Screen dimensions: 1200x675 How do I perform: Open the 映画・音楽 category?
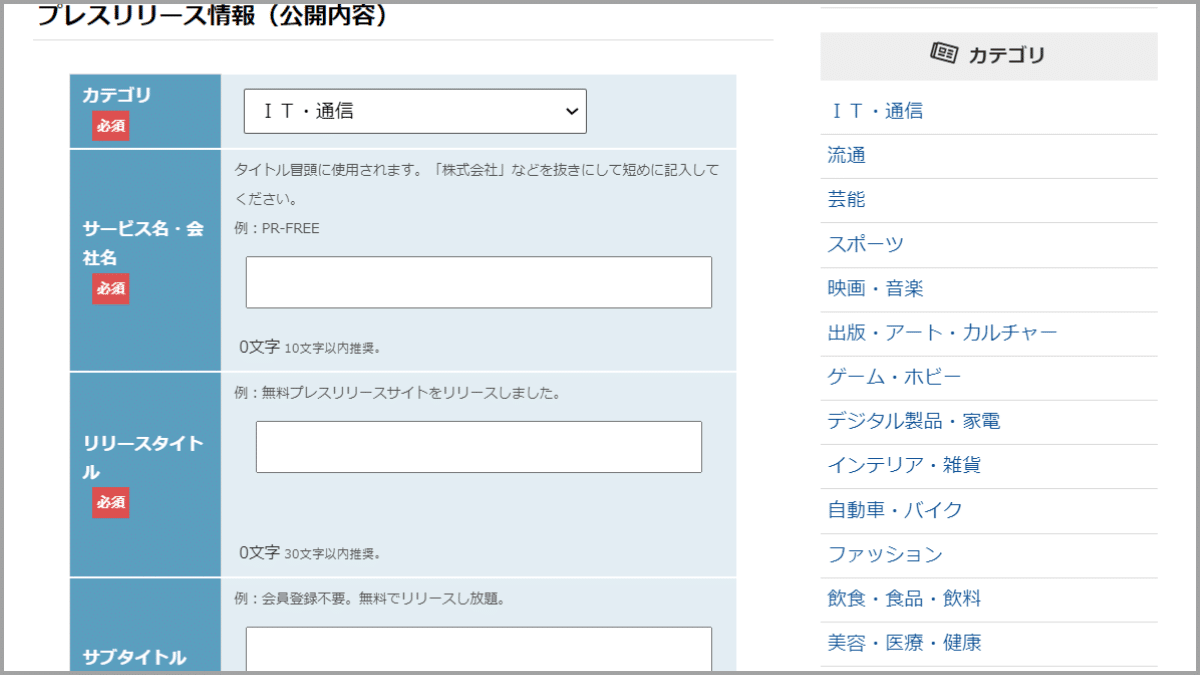click(876, 288)
